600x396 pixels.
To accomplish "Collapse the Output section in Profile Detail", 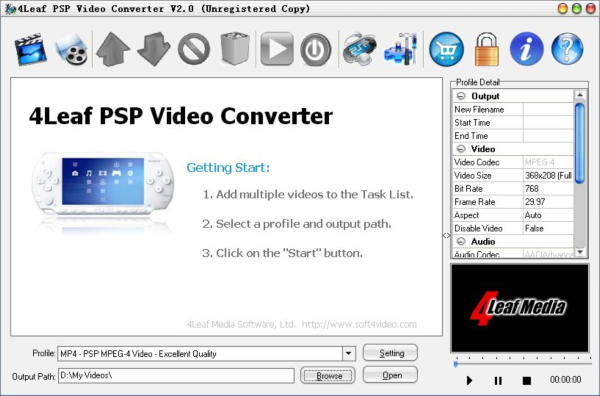I will pos(461,96).
